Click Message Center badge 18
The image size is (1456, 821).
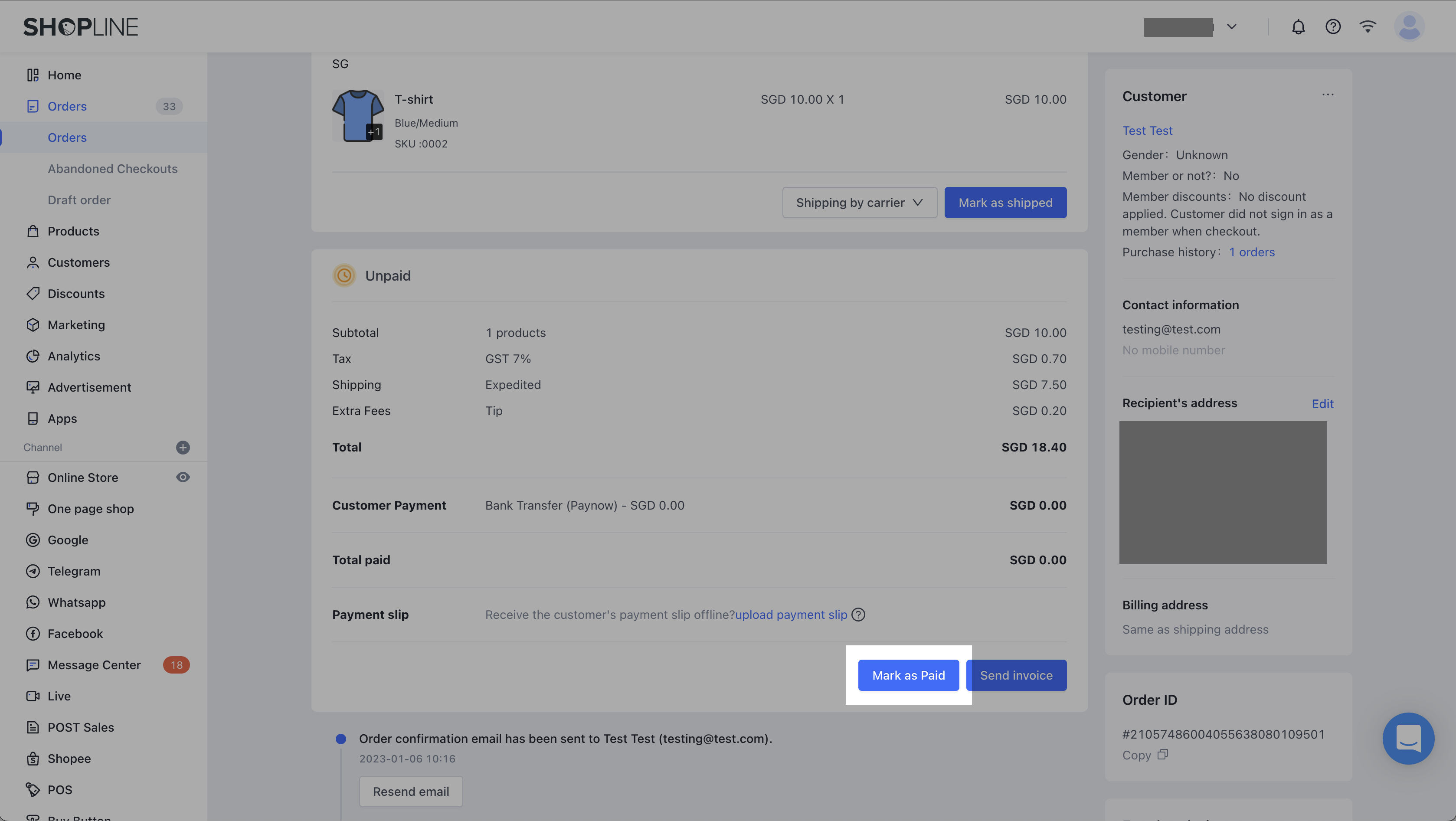177,665
